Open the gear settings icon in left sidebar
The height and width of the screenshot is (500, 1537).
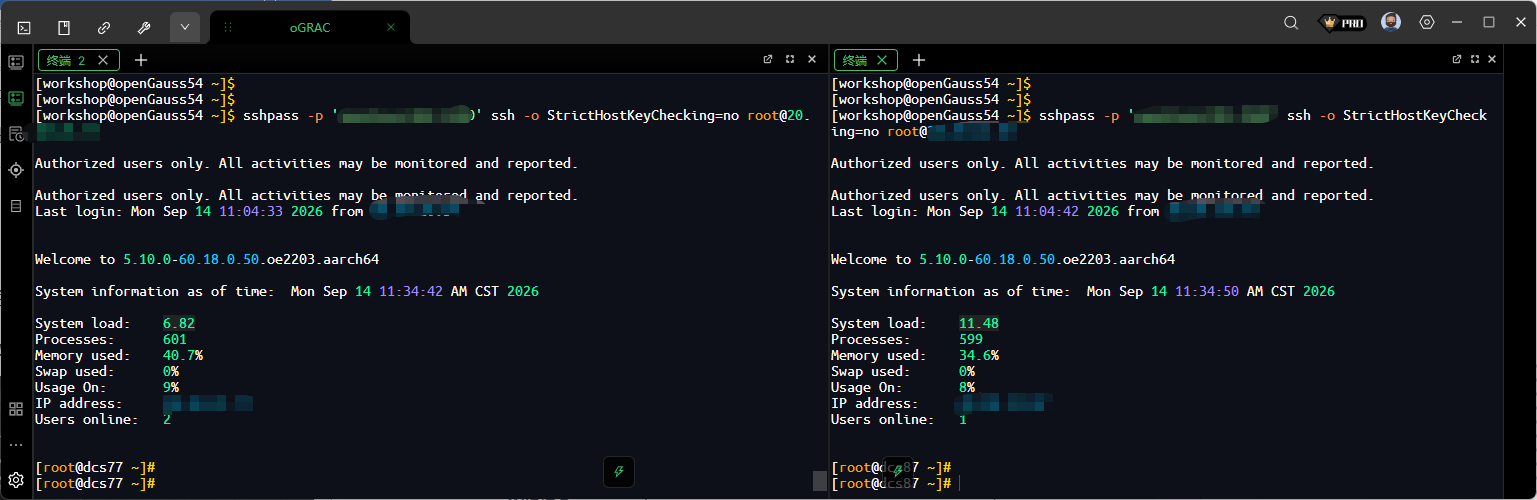click(x=16, y=480)
